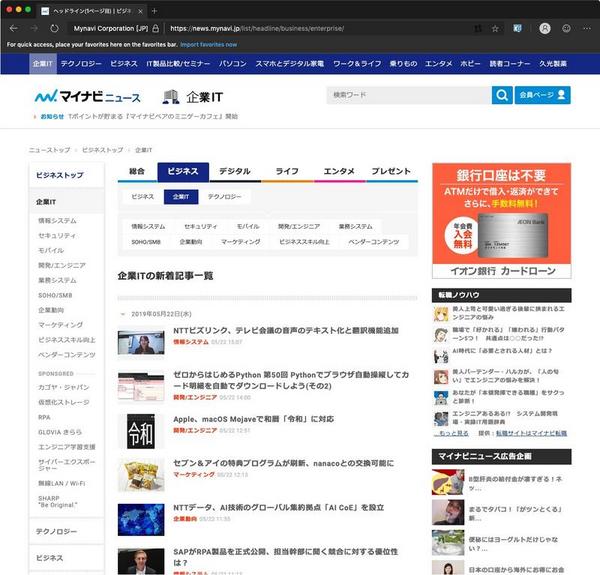Open 無線LAN / Wi-Fi sidebar link

point(62,484)
